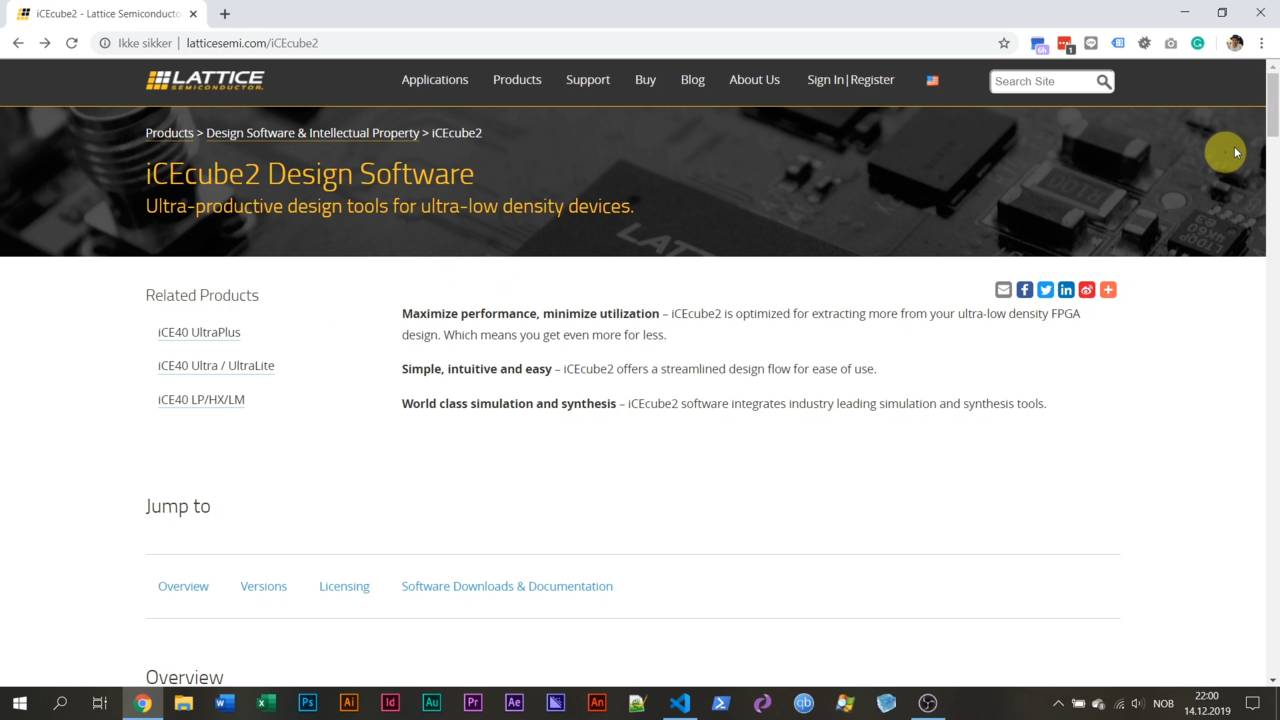Screen dimensions: 1280x720
Task: Share the page on Facebook
Action: tap(1024, 290)
